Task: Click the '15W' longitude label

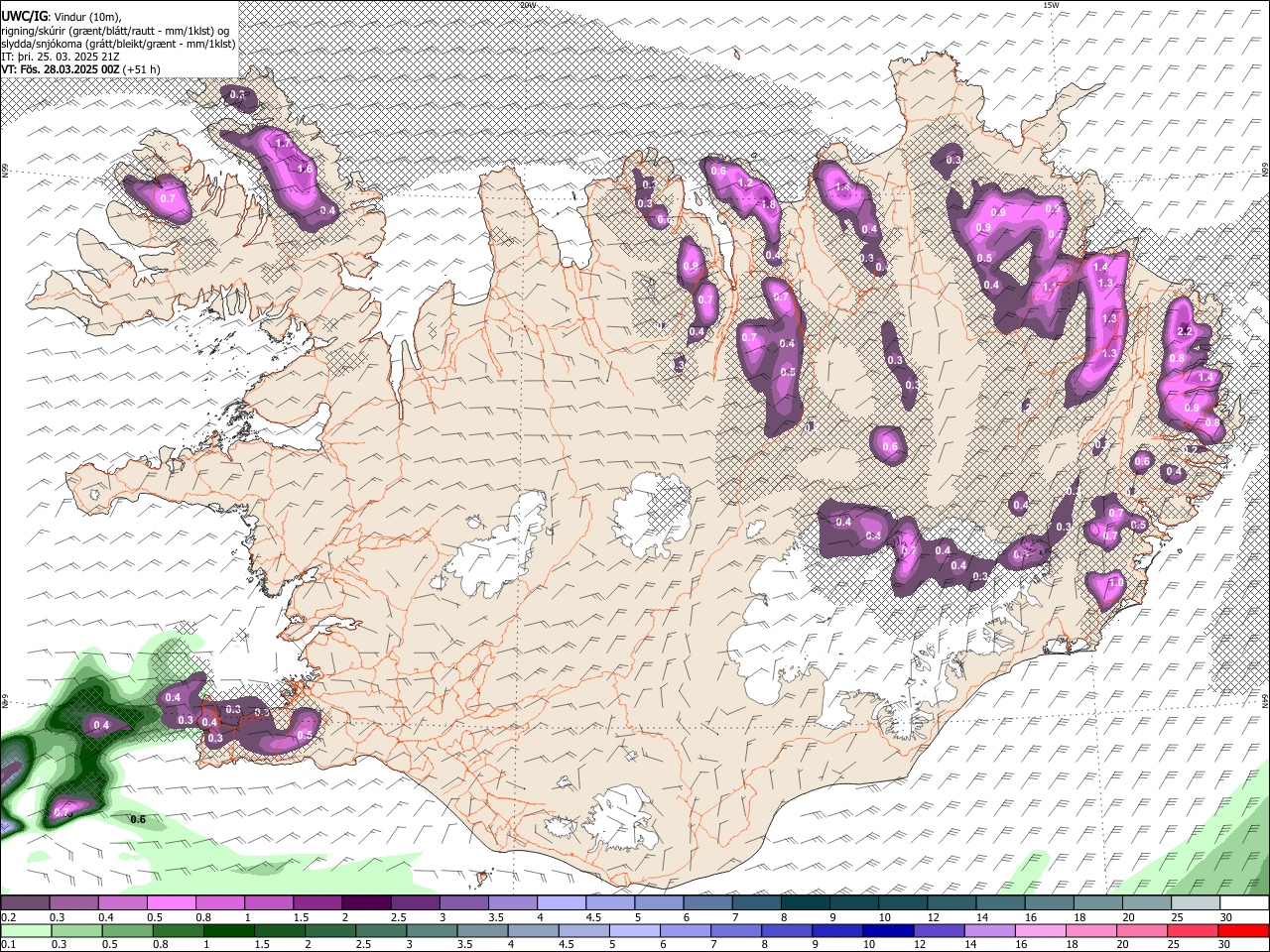Action: point(1051,5)
